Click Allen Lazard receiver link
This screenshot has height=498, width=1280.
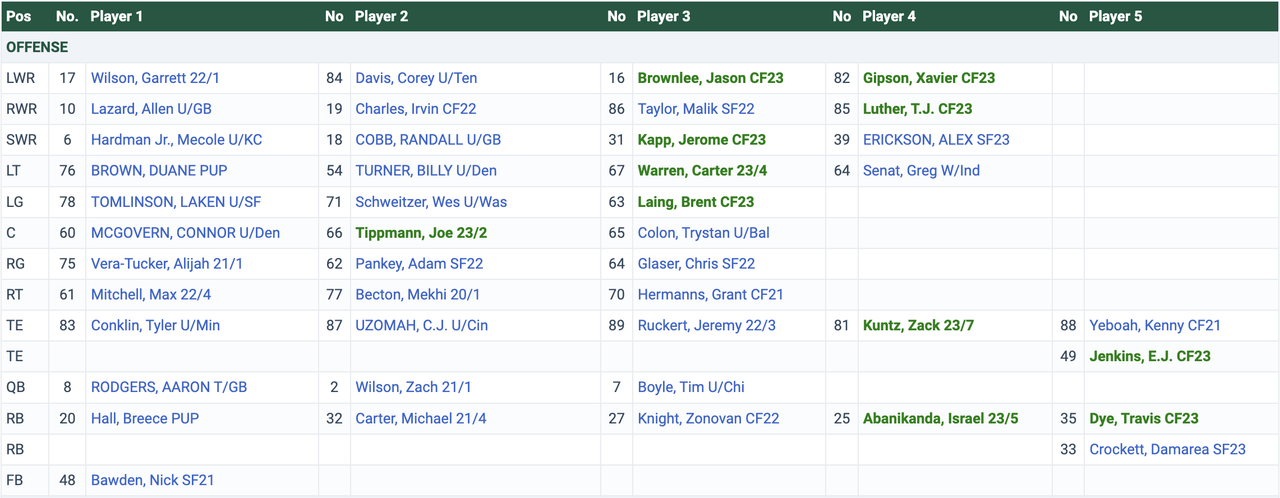[150, 109]
